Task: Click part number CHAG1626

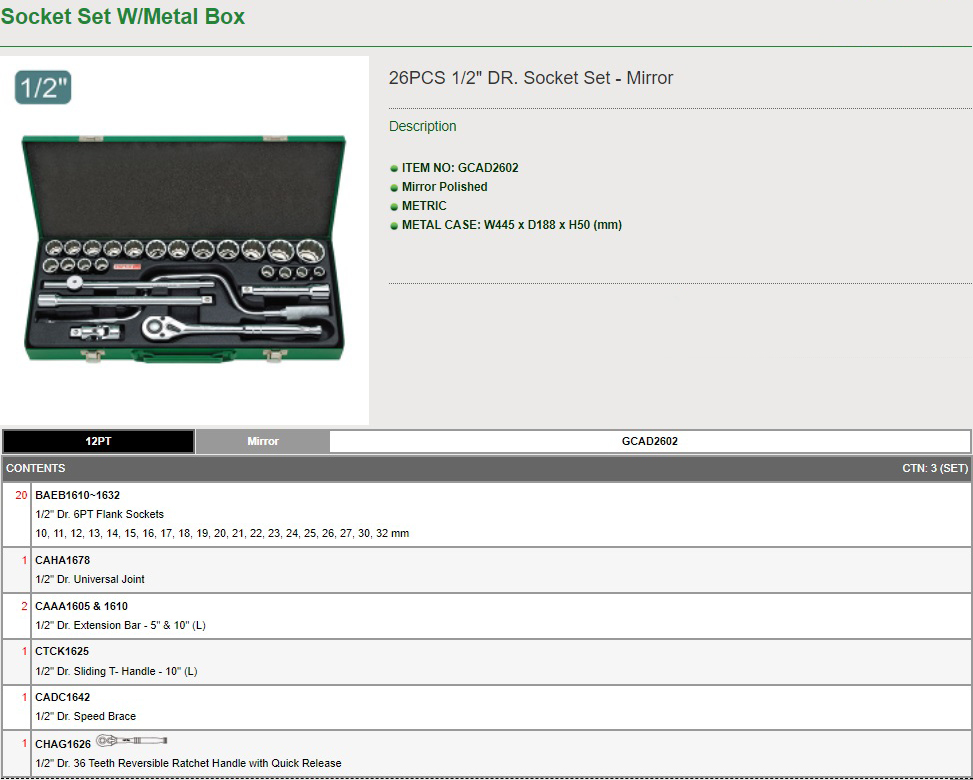Action: [63, 743]
